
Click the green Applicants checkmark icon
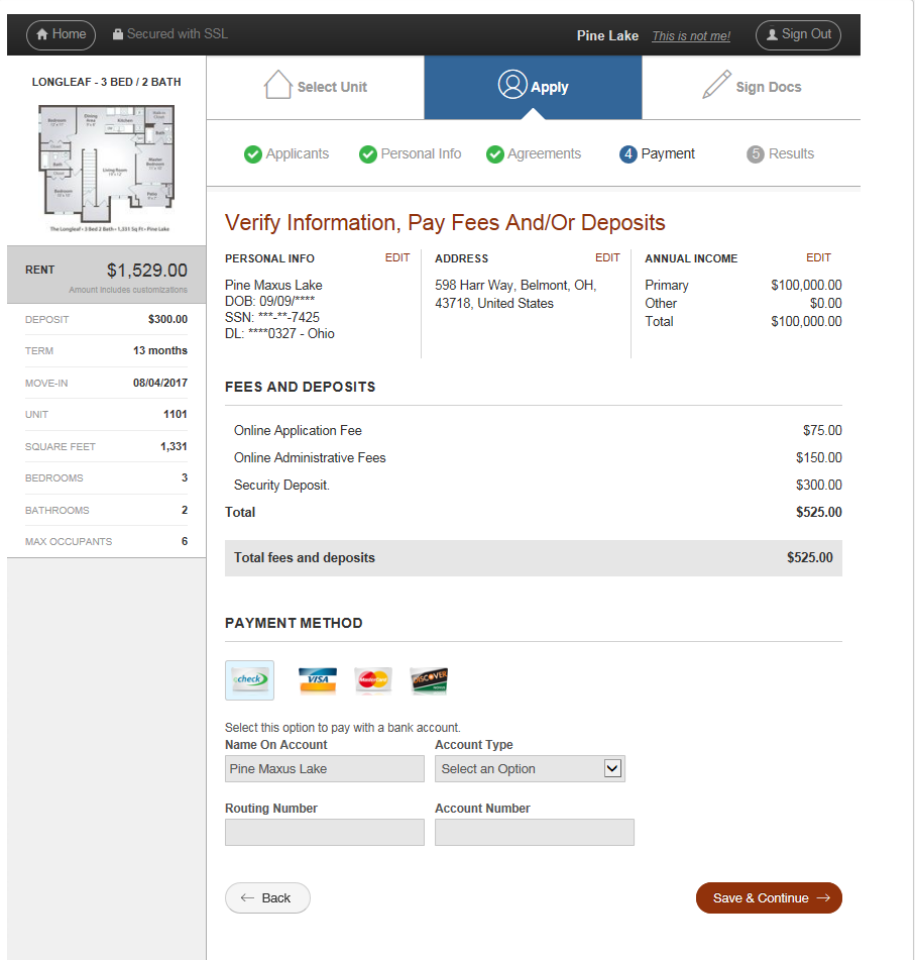(253, 154)
